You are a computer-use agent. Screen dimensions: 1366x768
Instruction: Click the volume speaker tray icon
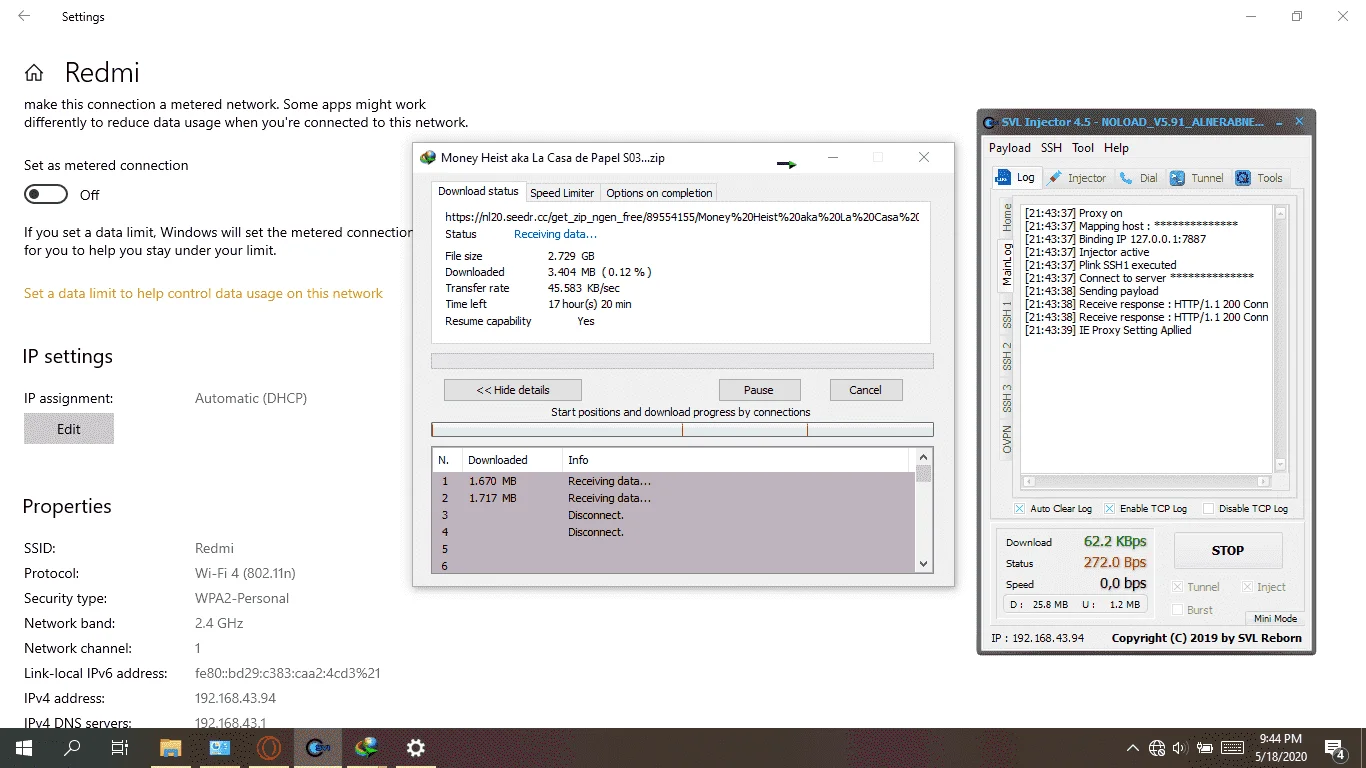(x=1180, y=748)
